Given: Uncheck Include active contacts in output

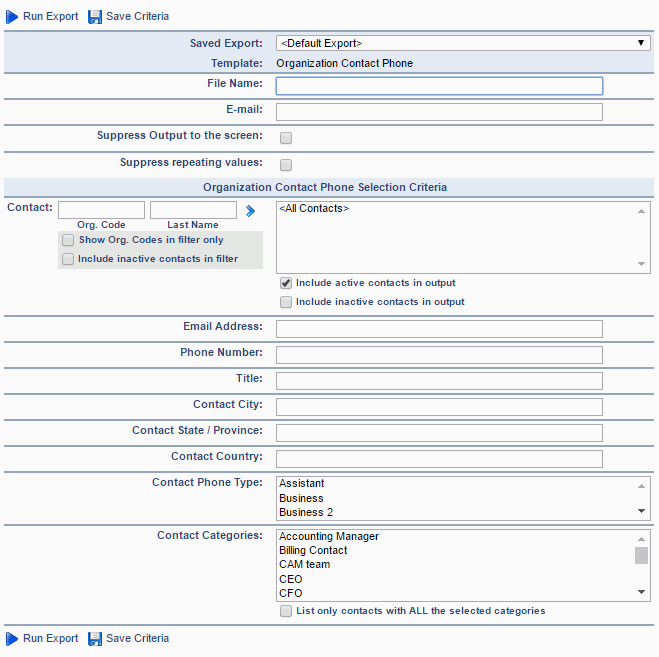Looking at the screenshot, I should point(286,283).
